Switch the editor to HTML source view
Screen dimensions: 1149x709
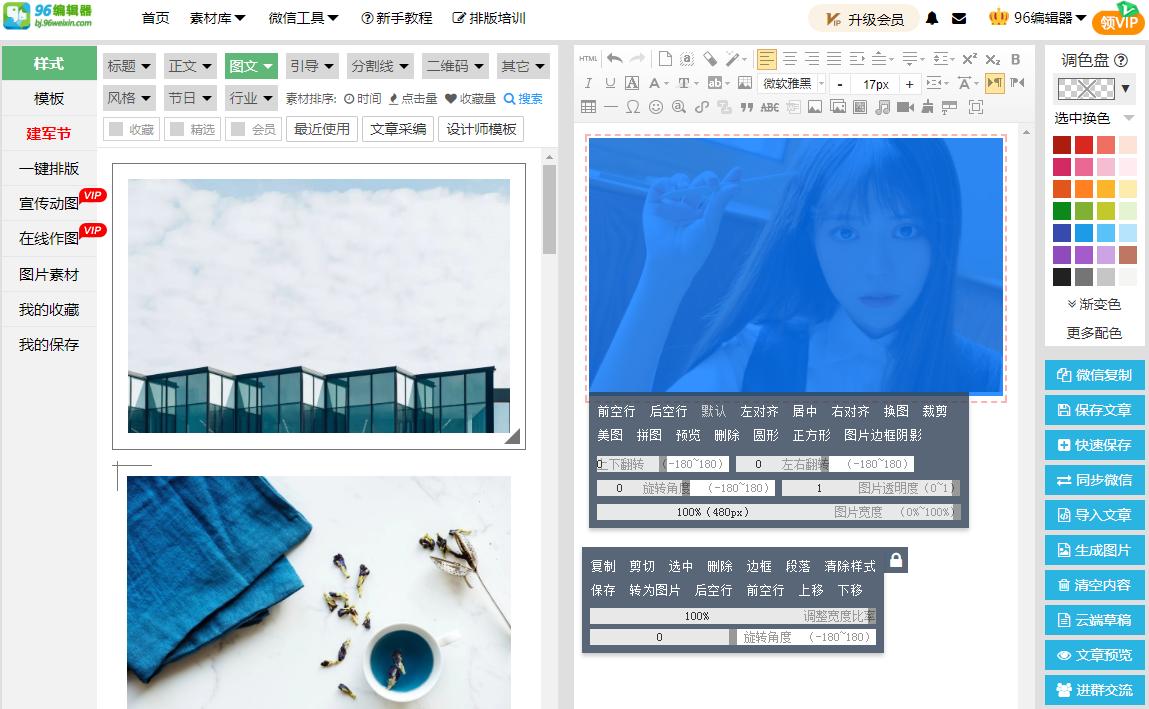(x=588, y=58)
